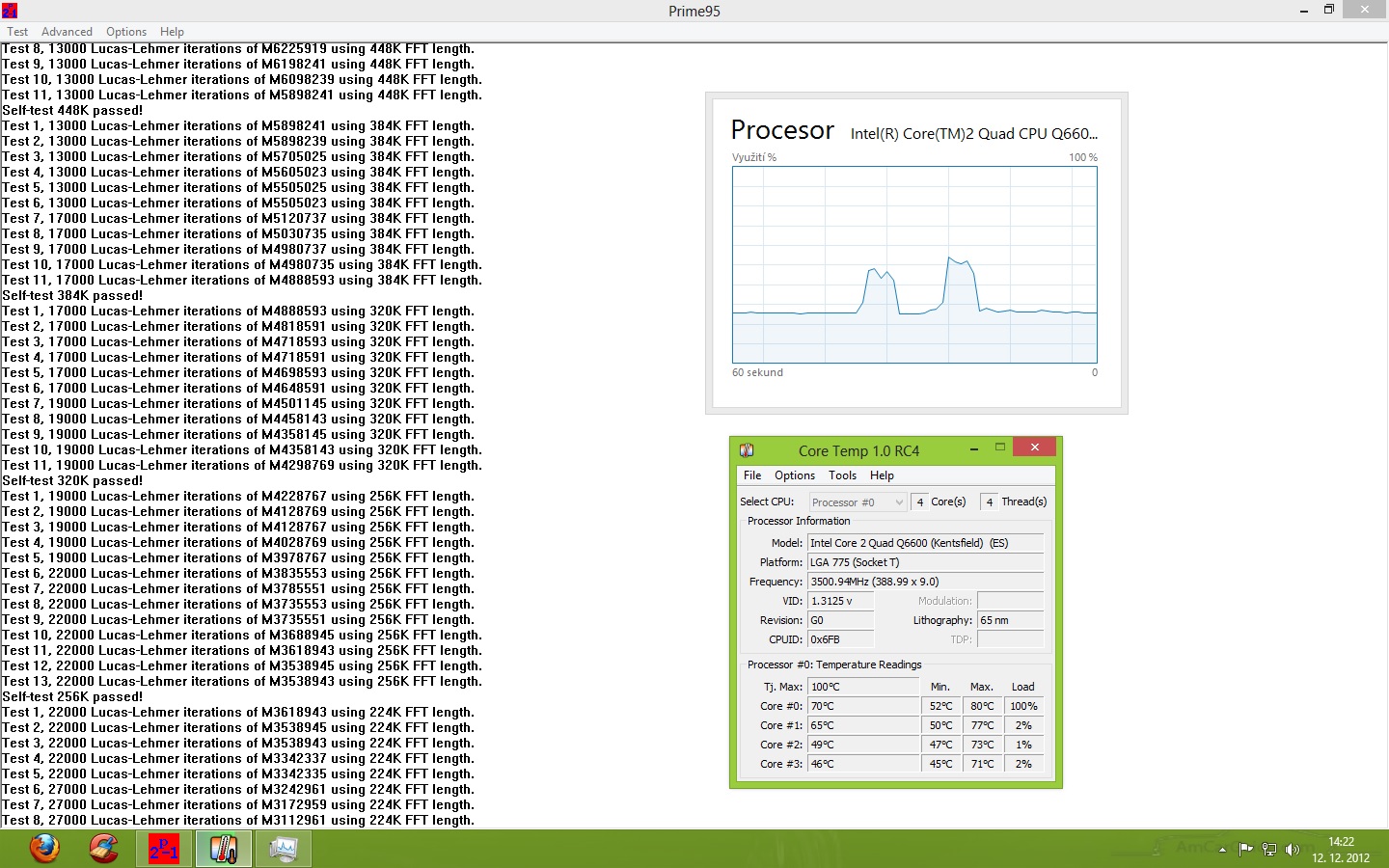The width and height of the screenshot is (1389, 868).
Task: Minimize the Prime95 window
Action: point(1303,10)
